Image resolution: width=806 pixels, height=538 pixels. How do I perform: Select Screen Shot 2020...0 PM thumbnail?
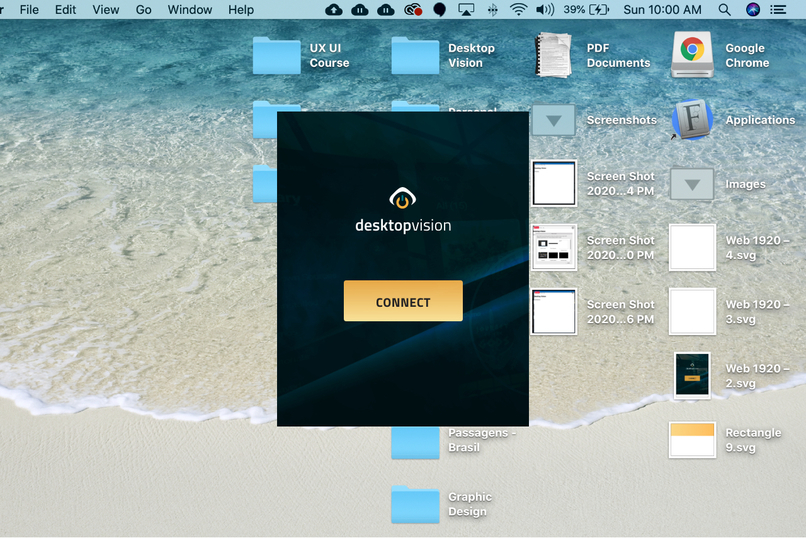coord(554,248)
